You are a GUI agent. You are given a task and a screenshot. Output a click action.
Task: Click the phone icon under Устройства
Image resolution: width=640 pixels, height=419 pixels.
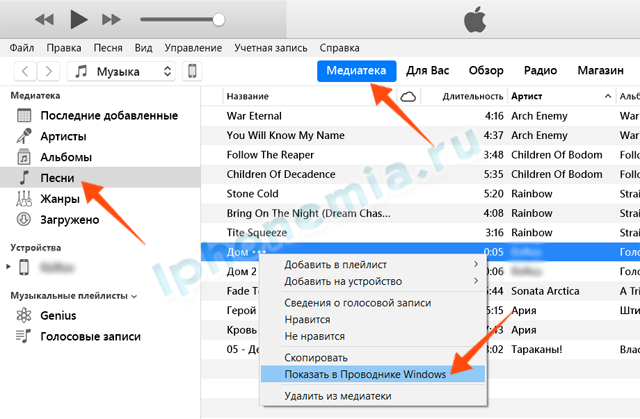(24, 267)
